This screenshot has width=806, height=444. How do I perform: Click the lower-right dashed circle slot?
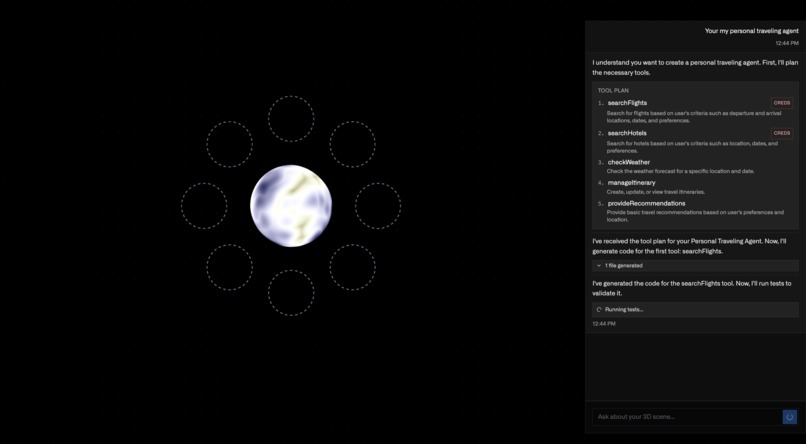(352, 267)
